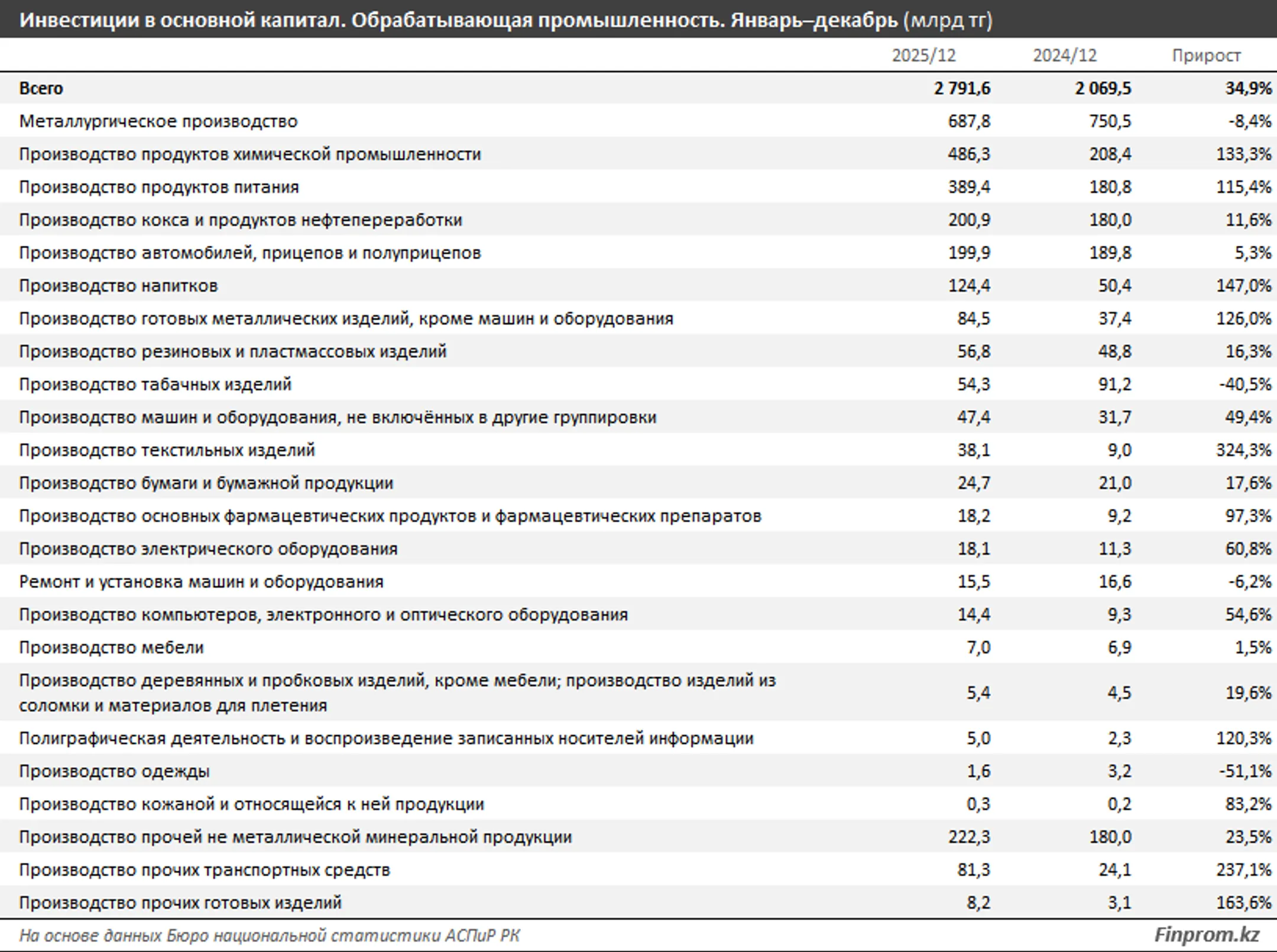Click the 147,0% growth for напитков
The image size is (1277, 952).
(1243, 285)
